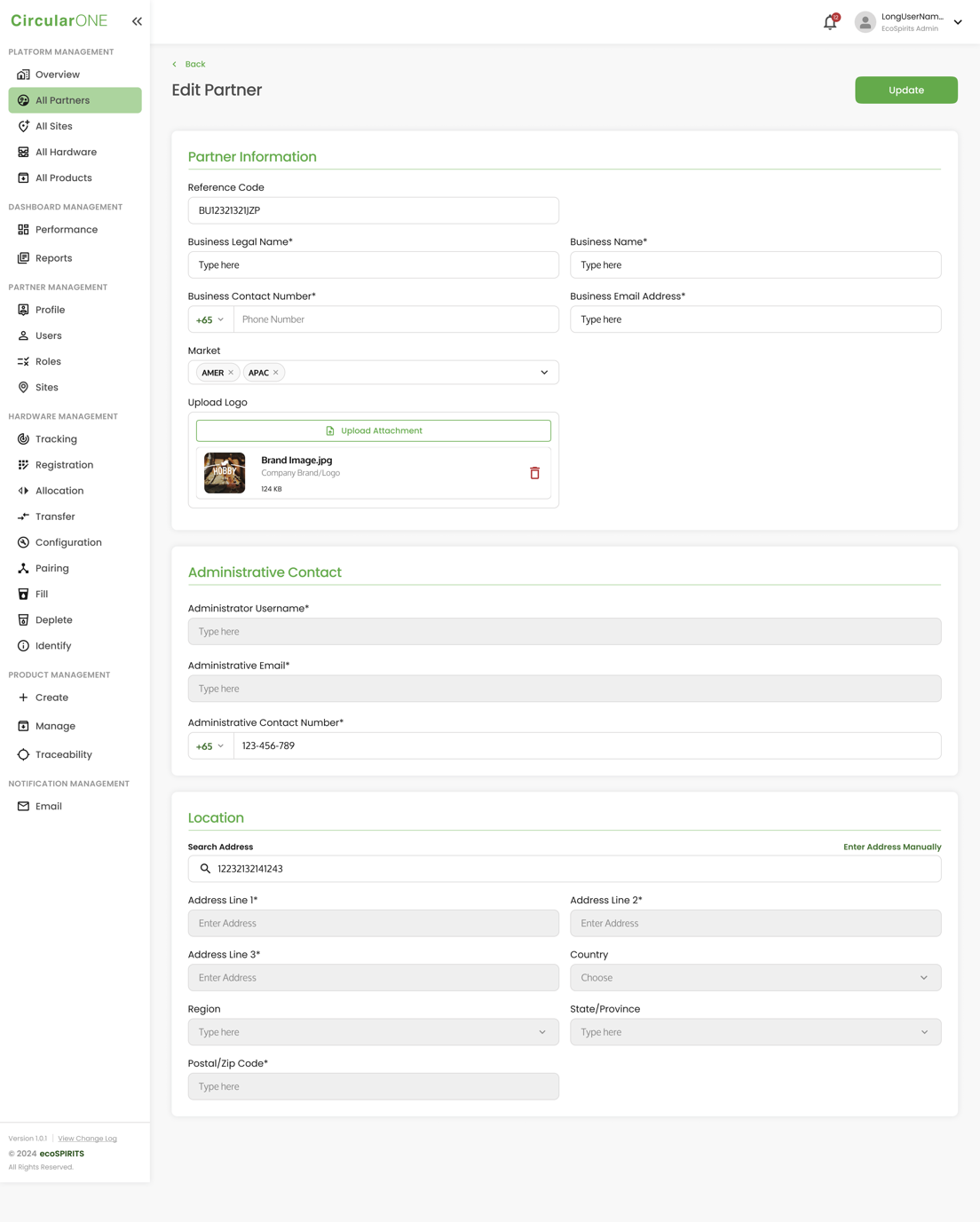Click the Configuration icon in sidebar

pos(23,542)
